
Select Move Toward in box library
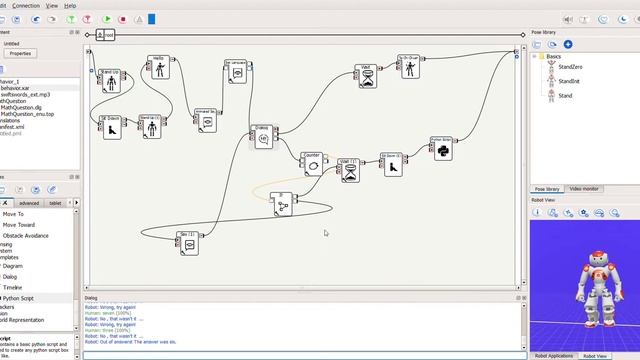19,224
